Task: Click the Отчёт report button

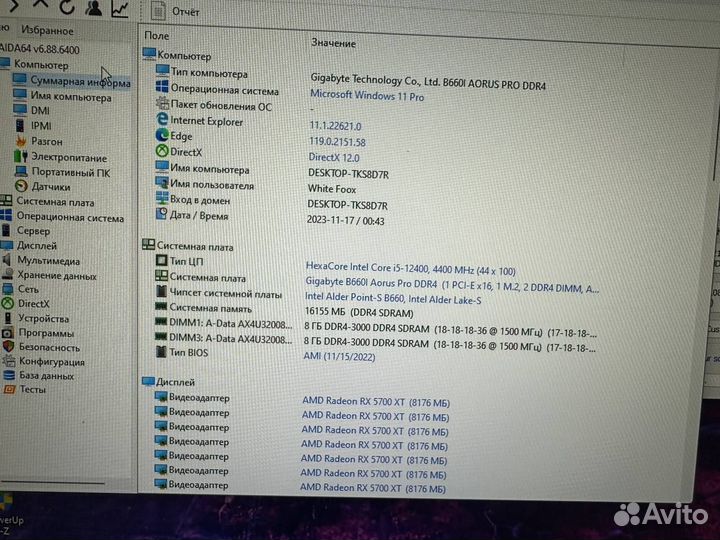Action: (176, 11)
